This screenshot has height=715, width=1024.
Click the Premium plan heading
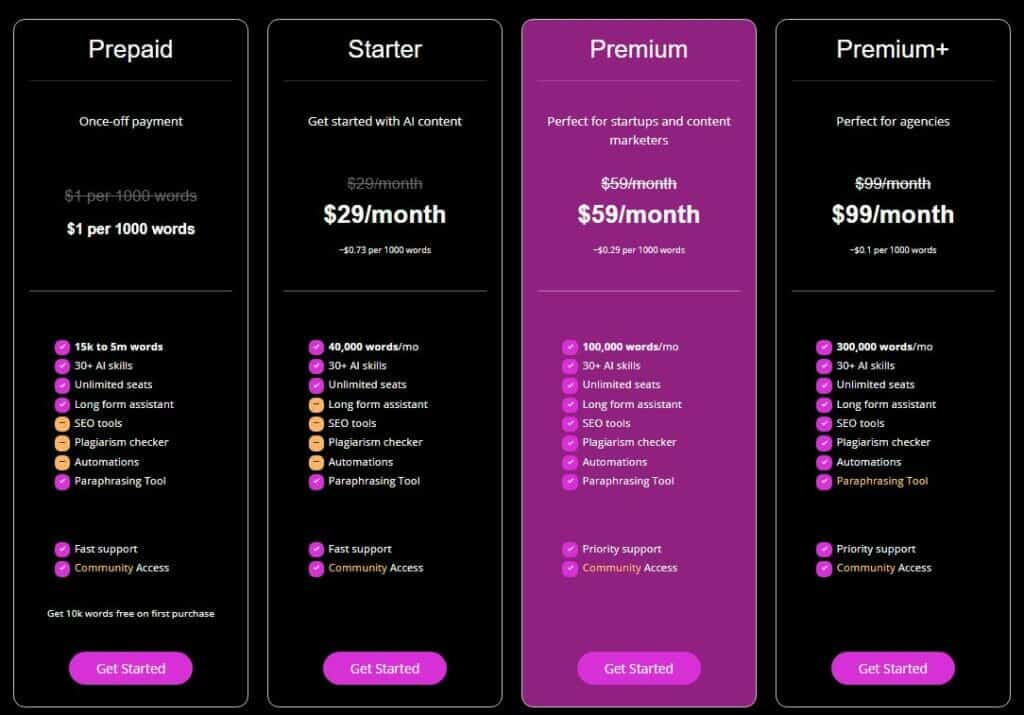click(639, 50)
